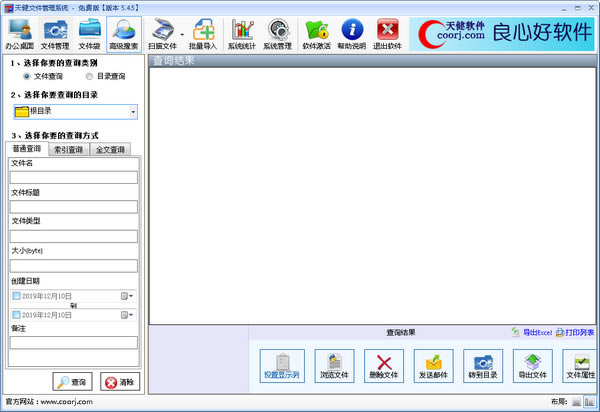Screen dimensions: 600x412
Task: Click 退出软件 to exit program
Action: (387, 34)
